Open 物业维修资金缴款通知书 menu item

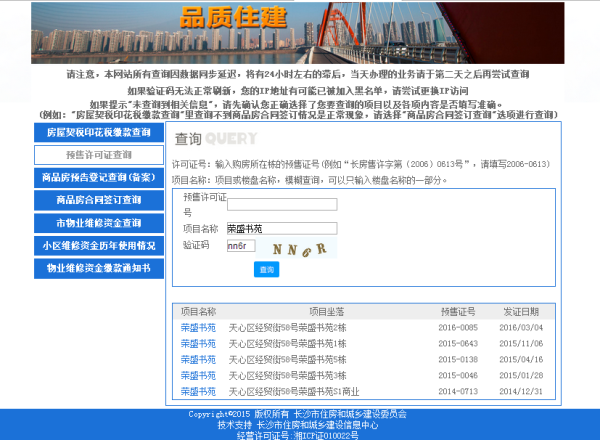[98, 268]
